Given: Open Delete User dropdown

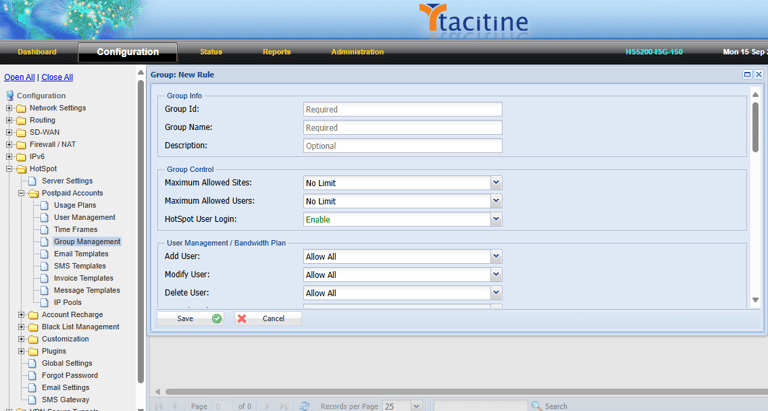Looking at the screenshot, I should point(496,293).
